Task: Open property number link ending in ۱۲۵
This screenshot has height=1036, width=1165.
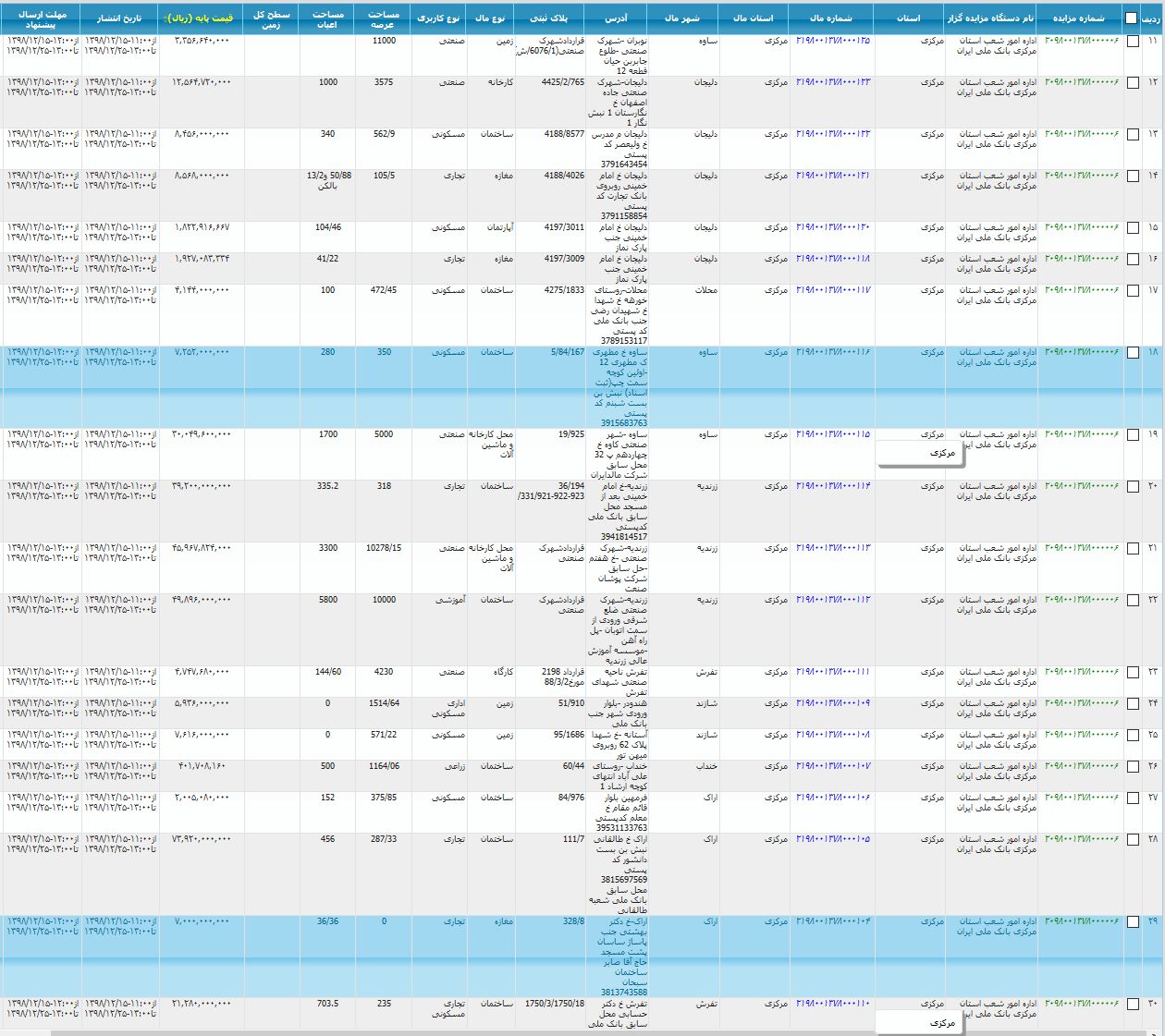Action: pyautogui.click(x=832, y=41)
